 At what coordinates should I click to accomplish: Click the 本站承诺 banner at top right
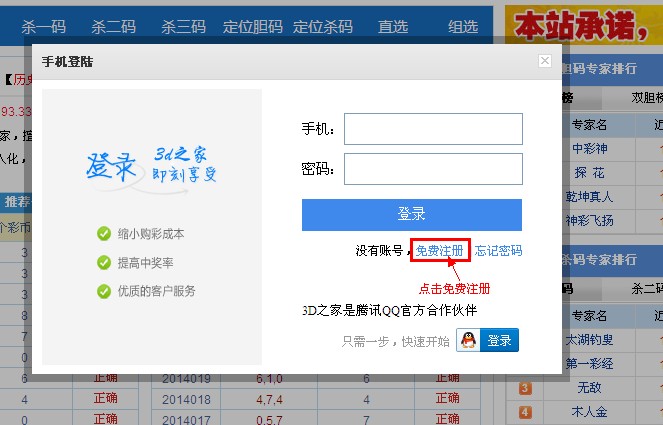[x=584, y=25]
